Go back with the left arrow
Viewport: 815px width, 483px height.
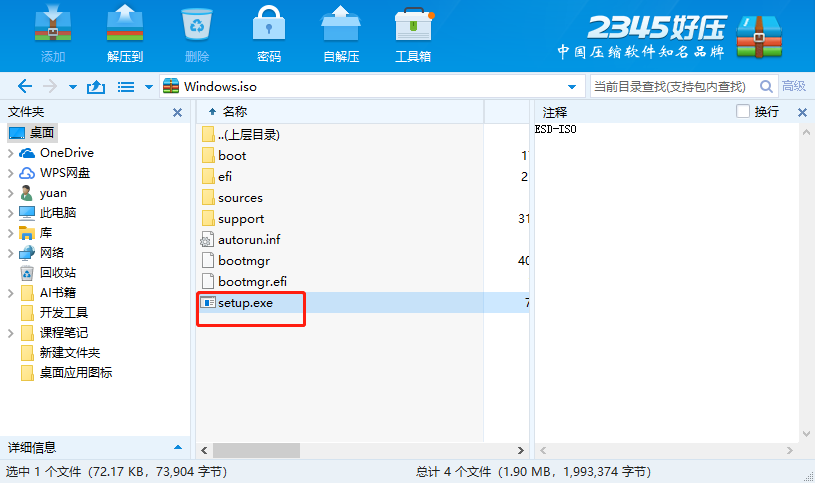(24, 86)
